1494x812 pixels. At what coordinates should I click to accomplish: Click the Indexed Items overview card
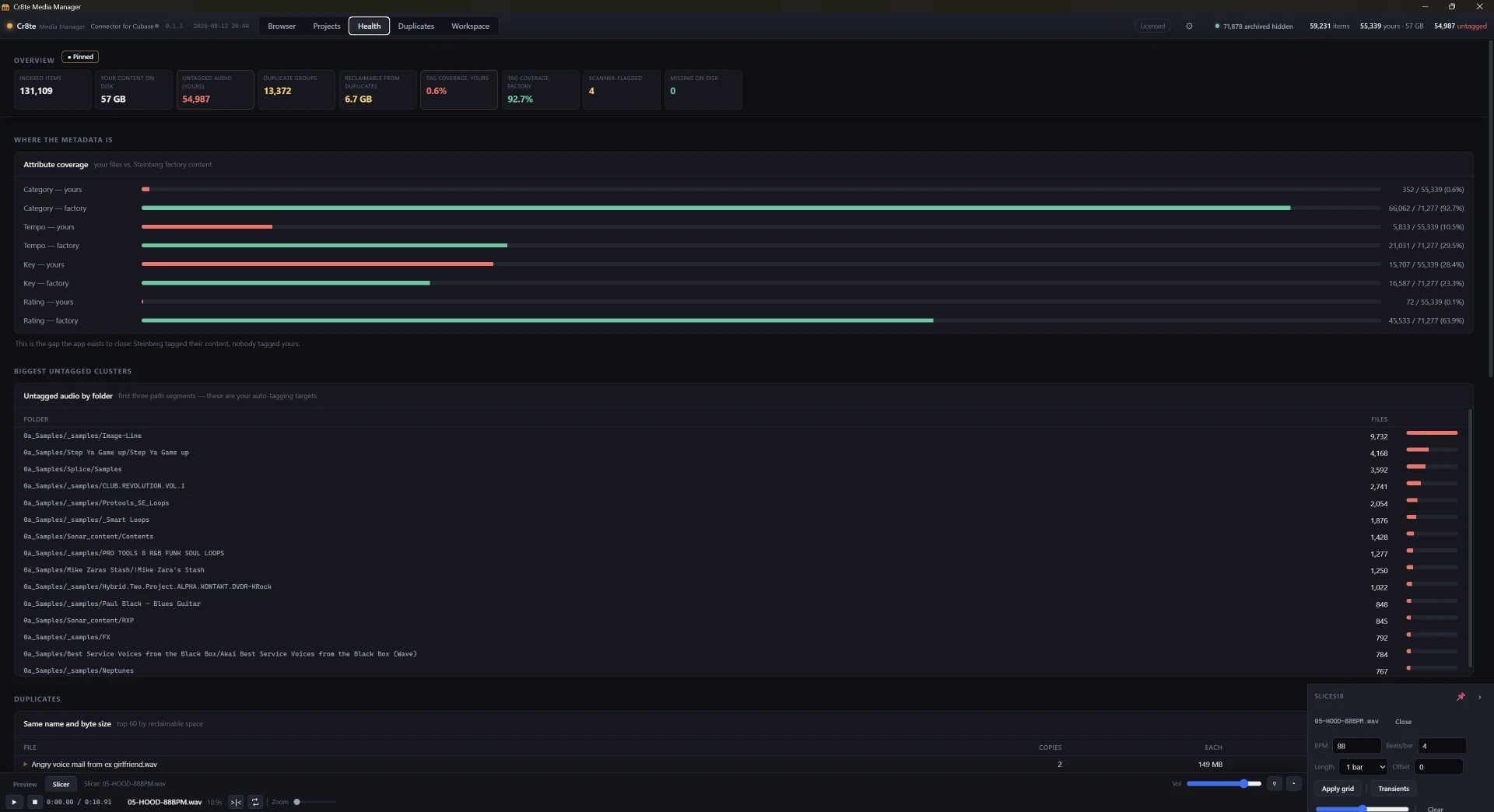52,89
